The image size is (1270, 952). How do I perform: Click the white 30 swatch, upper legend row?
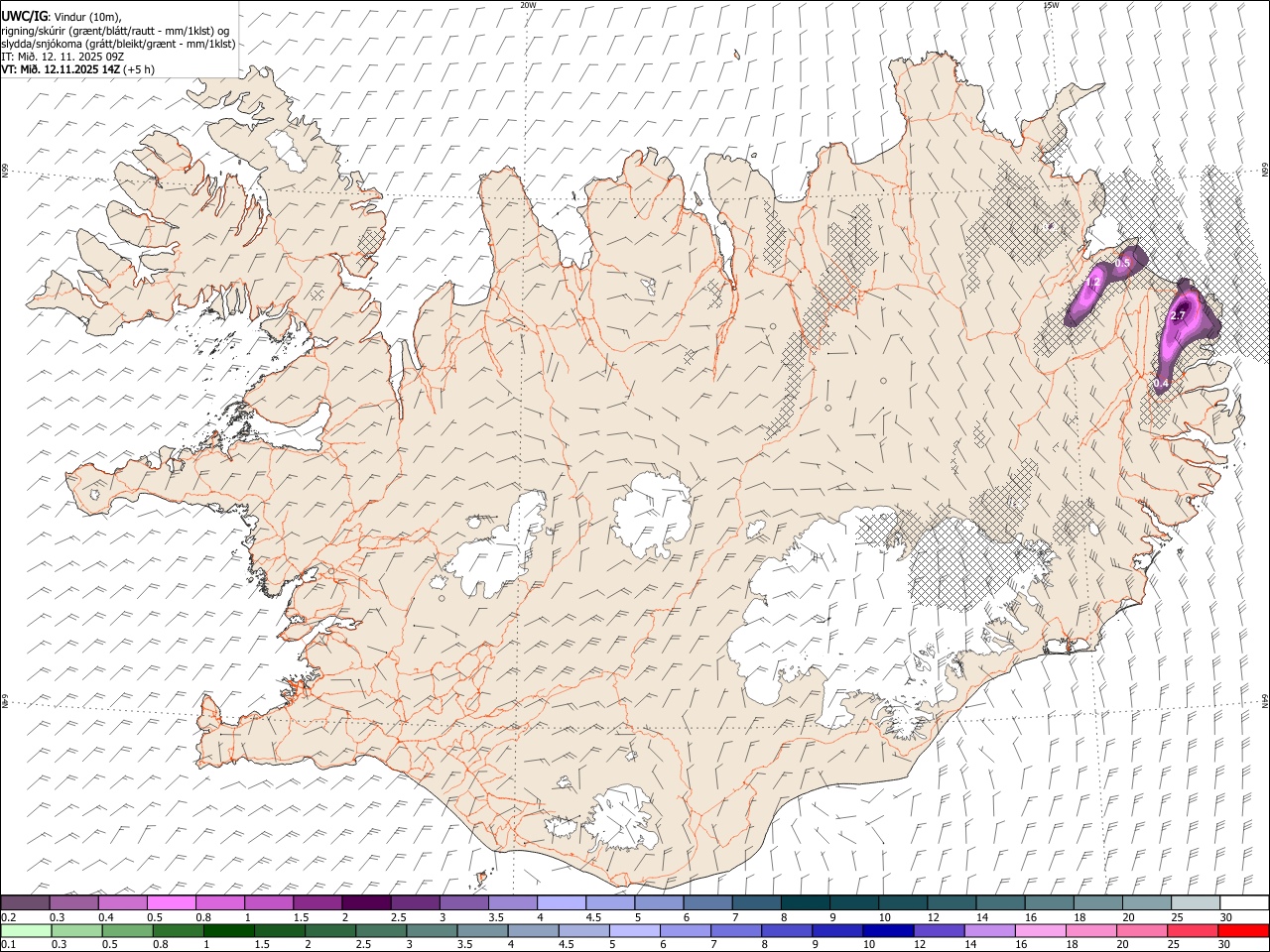coord(1243,902)
